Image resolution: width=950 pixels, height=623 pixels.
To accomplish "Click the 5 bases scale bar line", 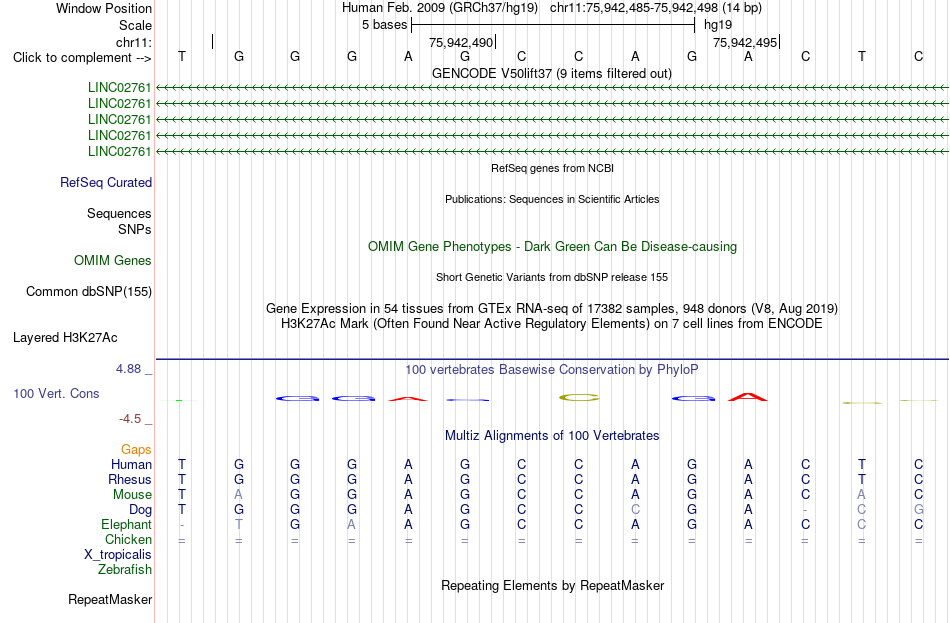I will click(553, 25).
